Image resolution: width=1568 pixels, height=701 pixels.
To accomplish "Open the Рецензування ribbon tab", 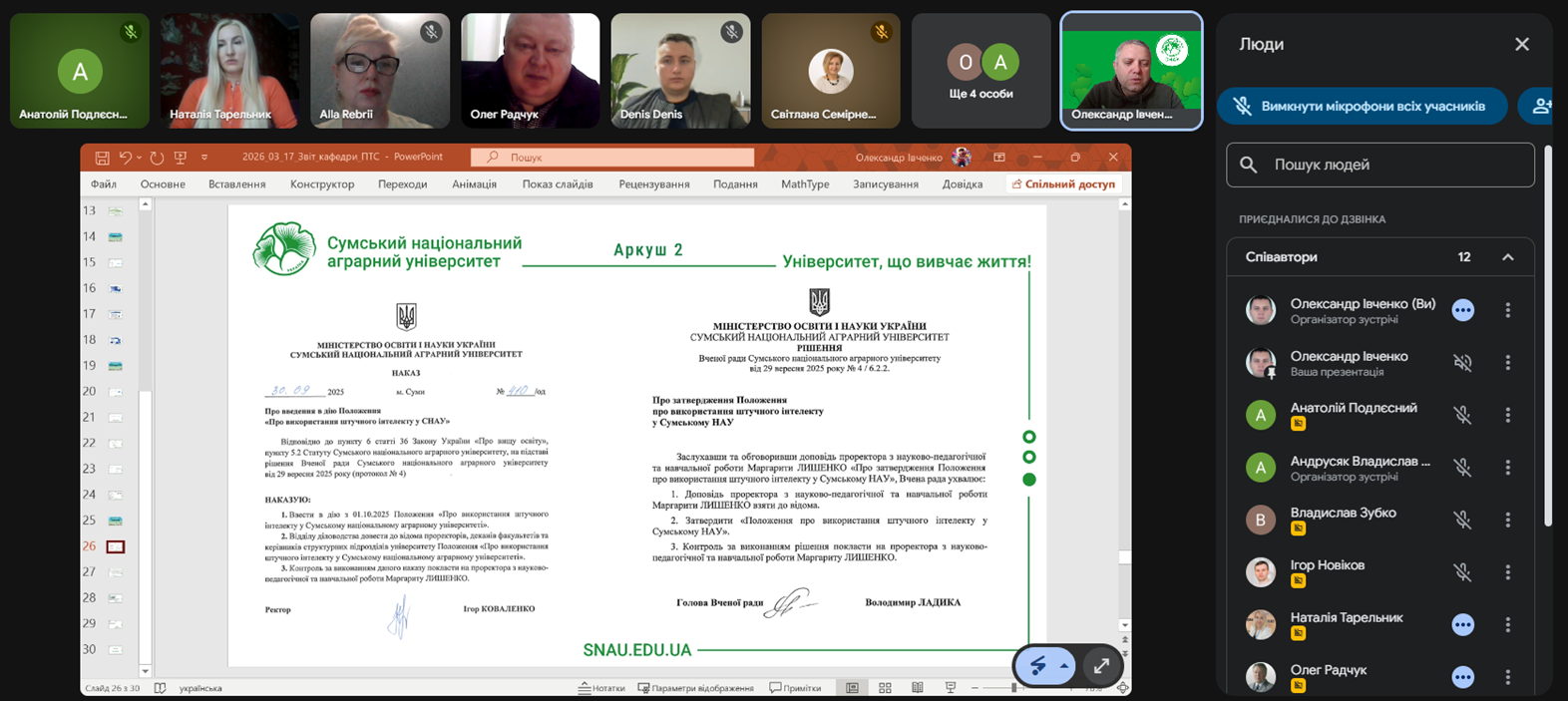I will pyautogui.click(x=653, y=184).
